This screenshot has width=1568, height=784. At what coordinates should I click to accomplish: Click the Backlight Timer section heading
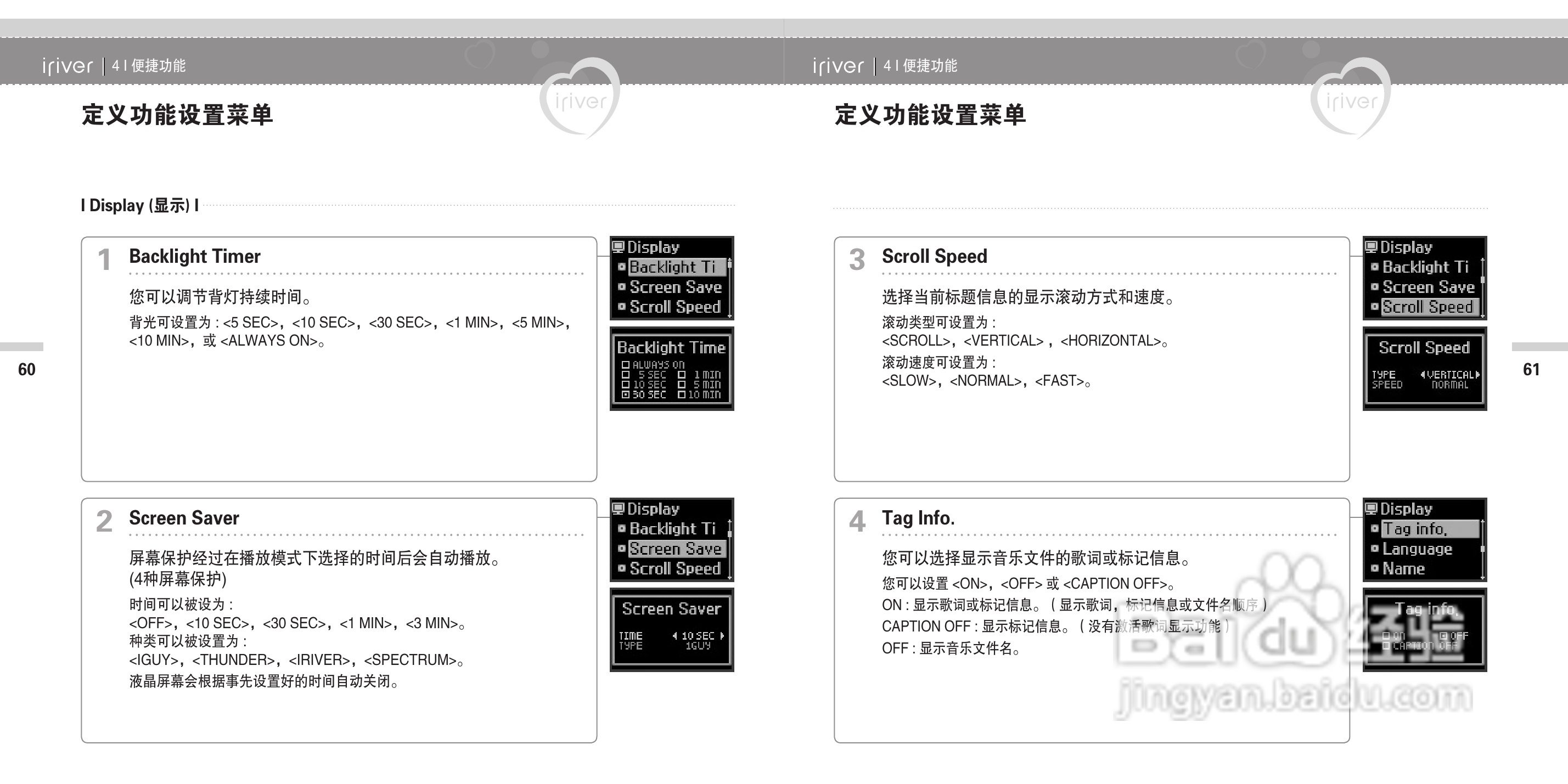click(x=195, y=256)
